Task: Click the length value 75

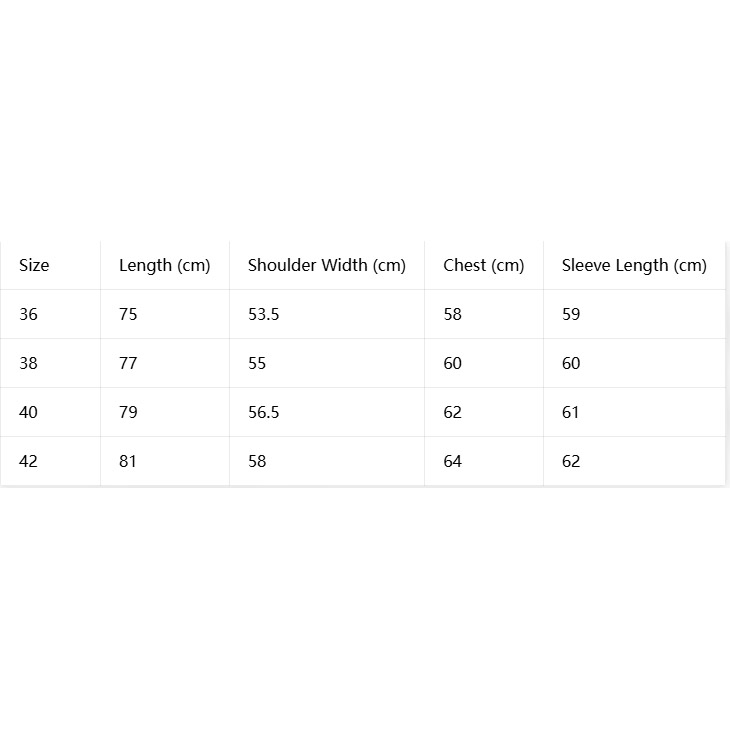Action: [x=128, y=314]
